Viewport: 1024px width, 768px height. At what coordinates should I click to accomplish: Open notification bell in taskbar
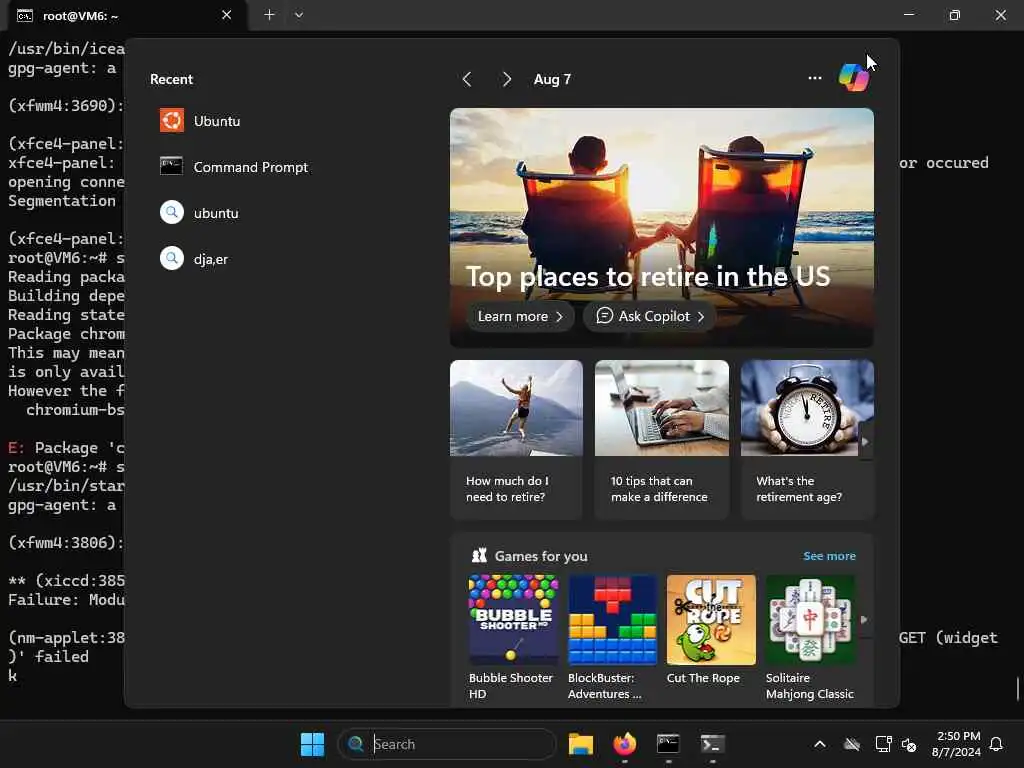coord(996,744)
